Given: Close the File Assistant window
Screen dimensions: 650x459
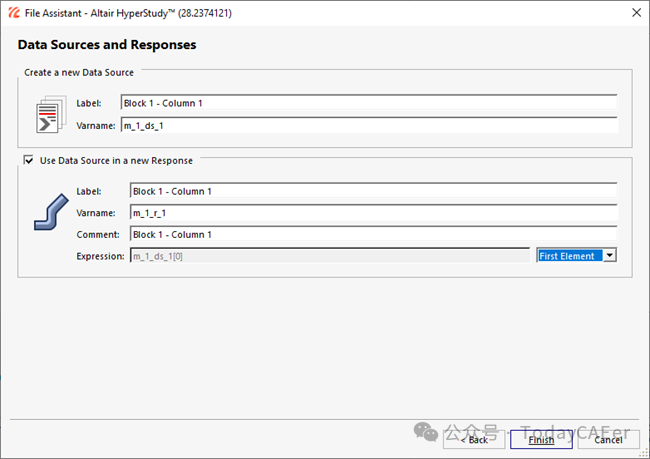Looking at the screenshot, I should (x=635, y=12).
